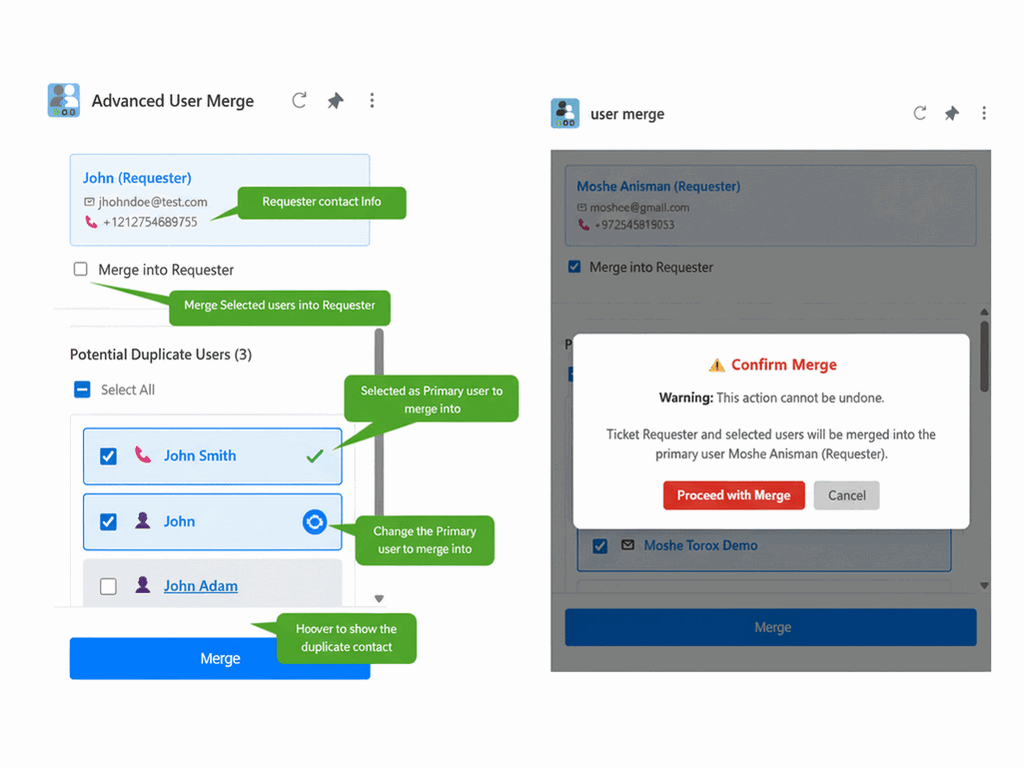Screen dimensions: 1024x768
Task: Click the Select All checkbox
Action: click(81, 390)
